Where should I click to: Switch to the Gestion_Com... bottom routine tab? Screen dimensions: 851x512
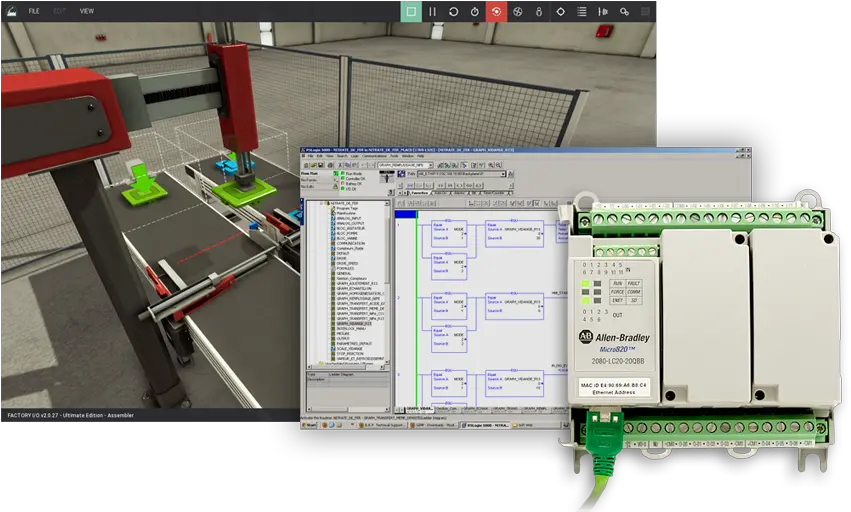(x=447, y=409)
